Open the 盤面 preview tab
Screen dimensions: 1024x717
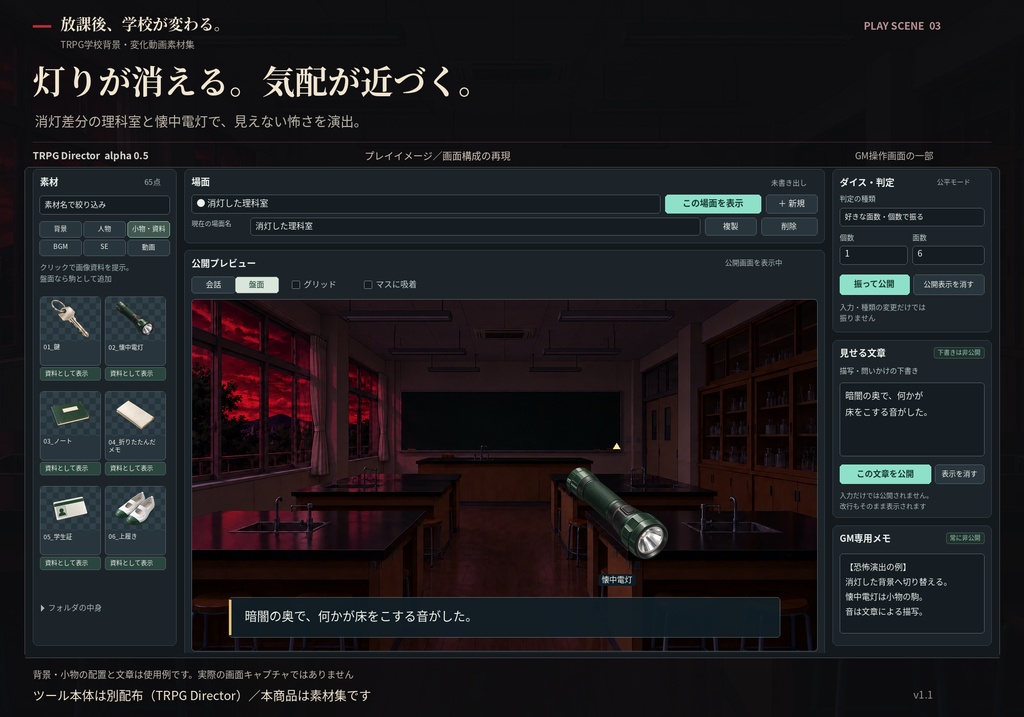coord(257,285)
